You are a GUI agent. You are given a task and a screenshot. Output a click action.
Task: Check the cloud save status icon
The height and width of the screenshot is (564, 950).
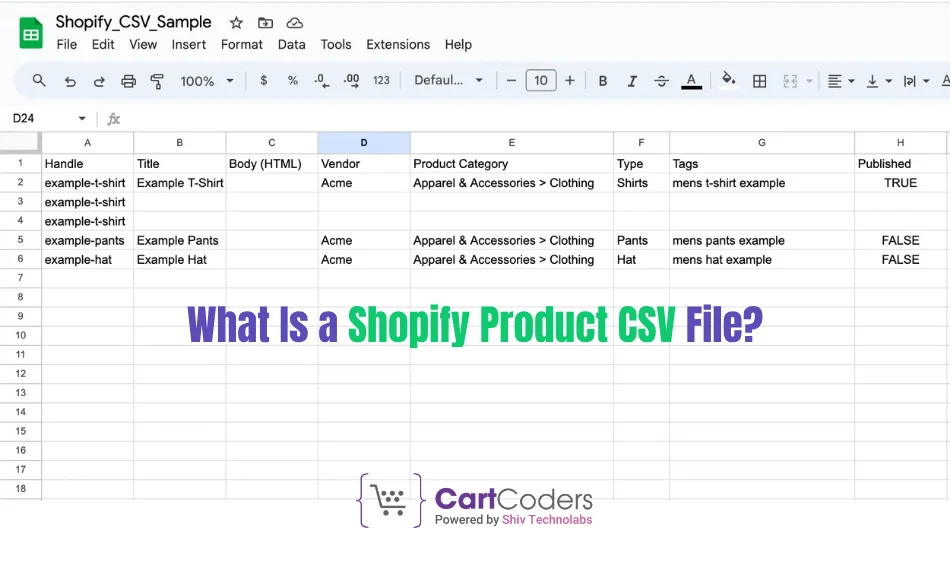tap(294, 23)
